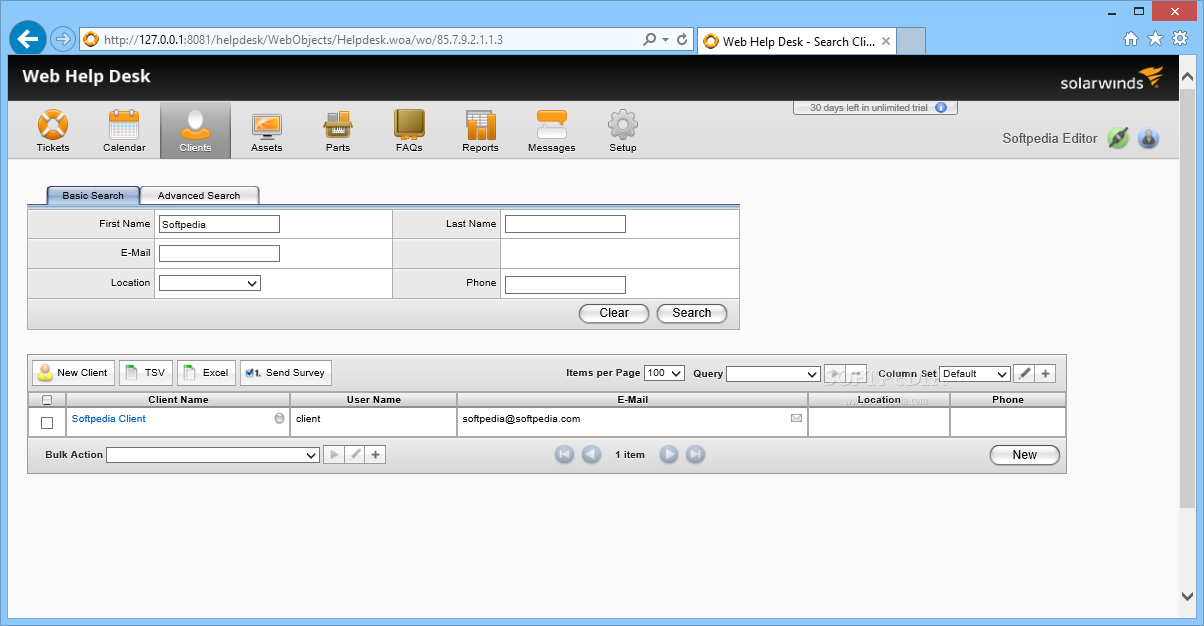Toggle the select-all checkbox in table header

coord(47,400)
